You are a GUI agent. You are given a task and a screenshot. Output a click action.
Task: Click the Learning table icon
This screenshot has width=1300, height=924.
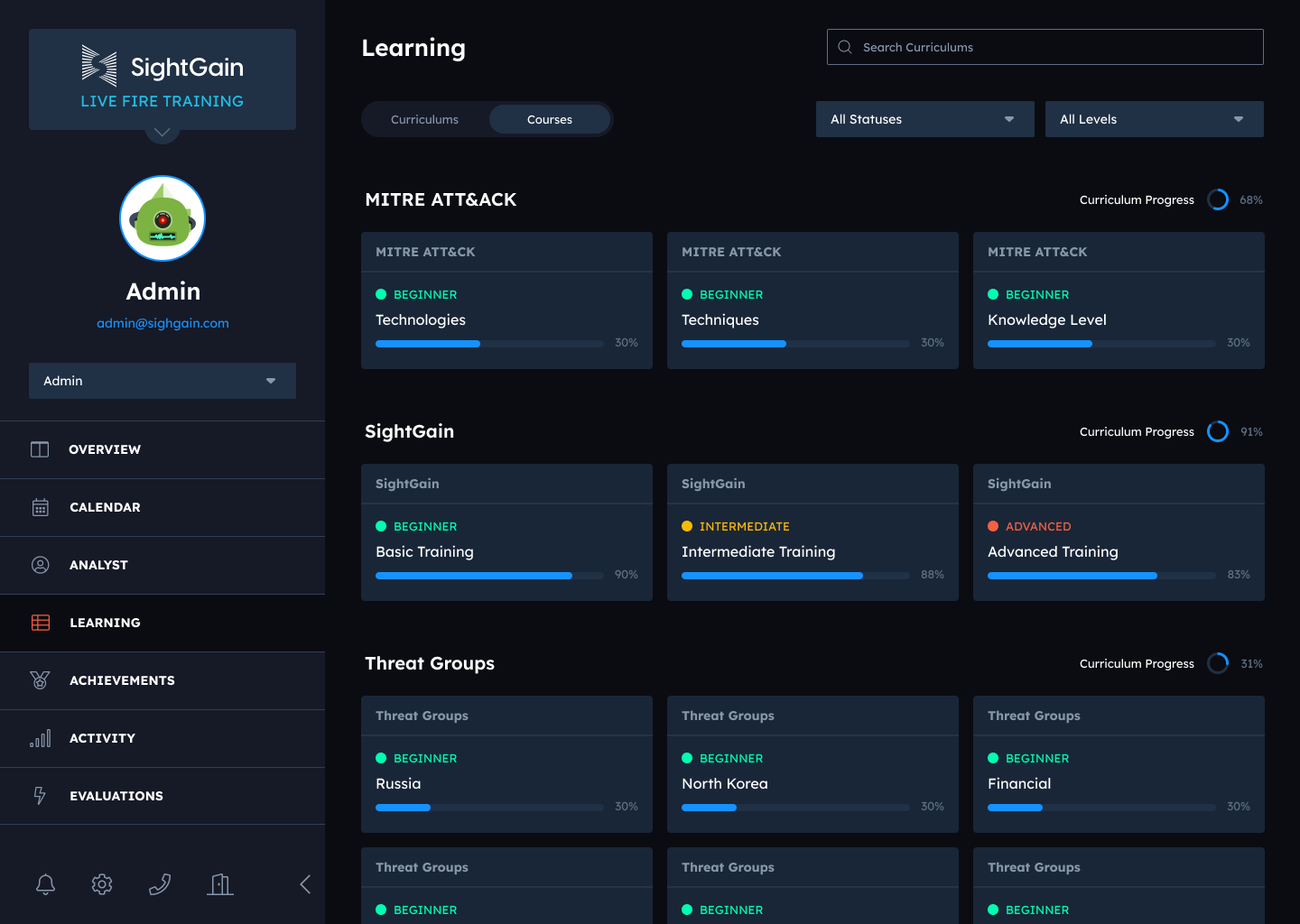point(40,623)
